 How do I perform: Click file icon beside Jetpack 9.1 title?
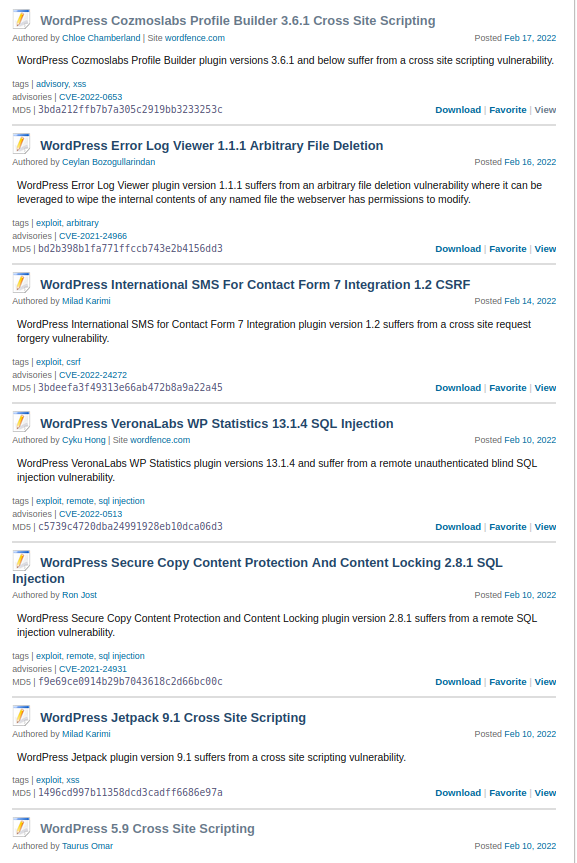(21, 716)
